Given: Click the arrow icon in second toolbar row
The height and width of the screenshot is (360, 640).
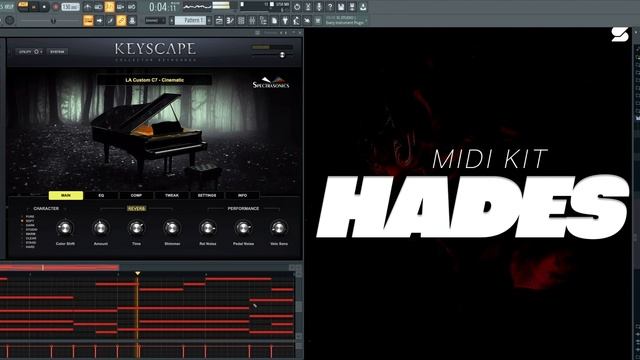Looking at the screenshot, I should tap(100, 20).
